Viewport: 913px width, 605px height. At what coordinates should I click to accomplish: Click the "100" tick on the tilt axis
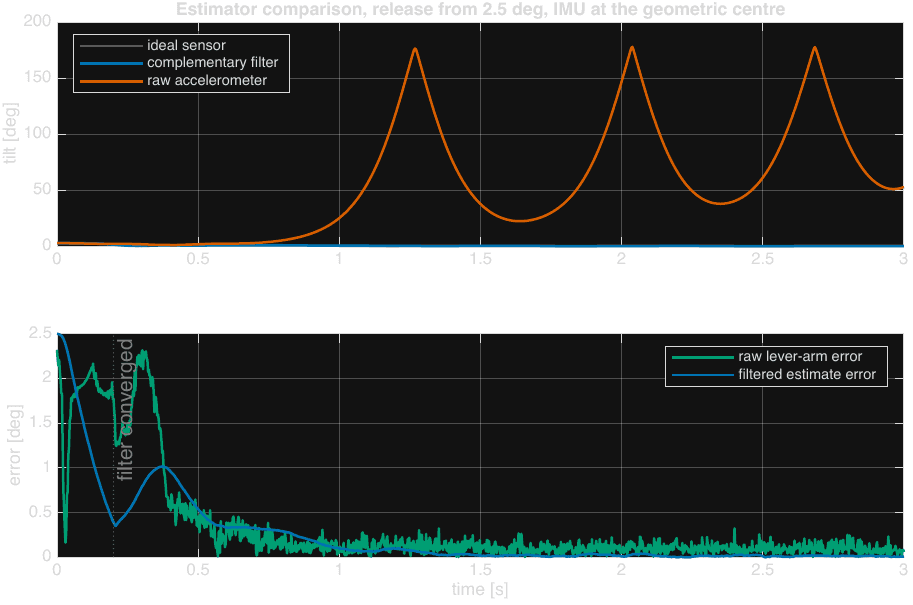point(38,133)
